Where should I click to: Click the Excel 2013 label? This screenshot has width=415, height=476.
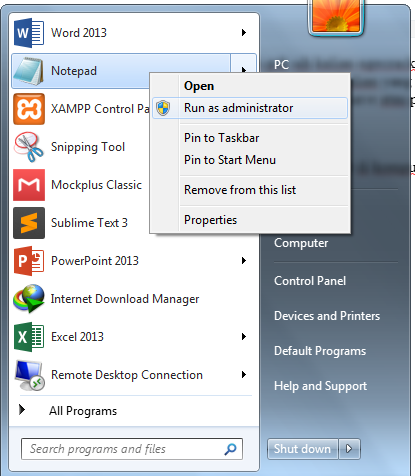(77, 337)
